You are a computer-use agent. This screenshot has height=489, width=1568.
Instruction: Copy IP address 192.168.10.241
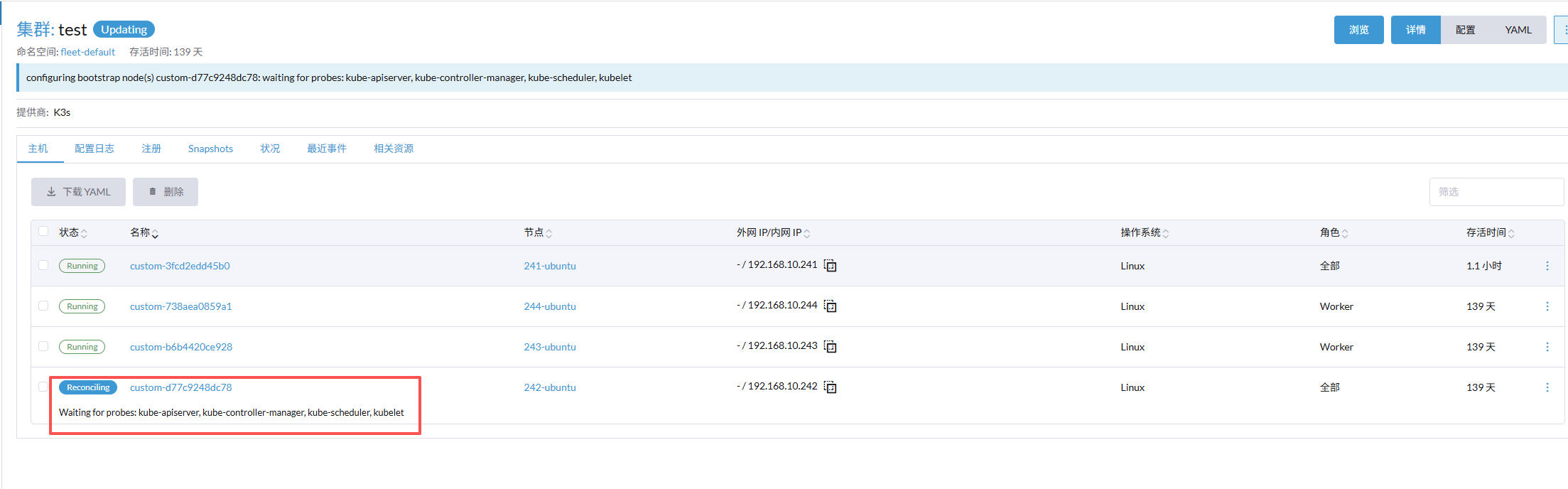click(830, 266)
